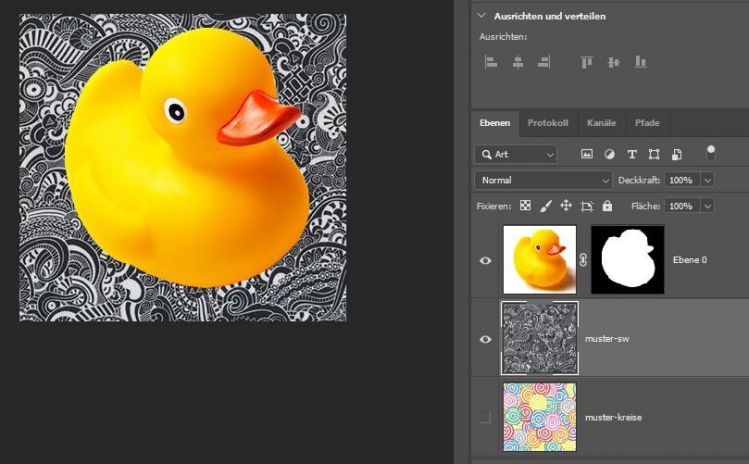This screenshot has width=749, height=464.
Task: Switch to the Ebenen tab
Action: point(495,123)
